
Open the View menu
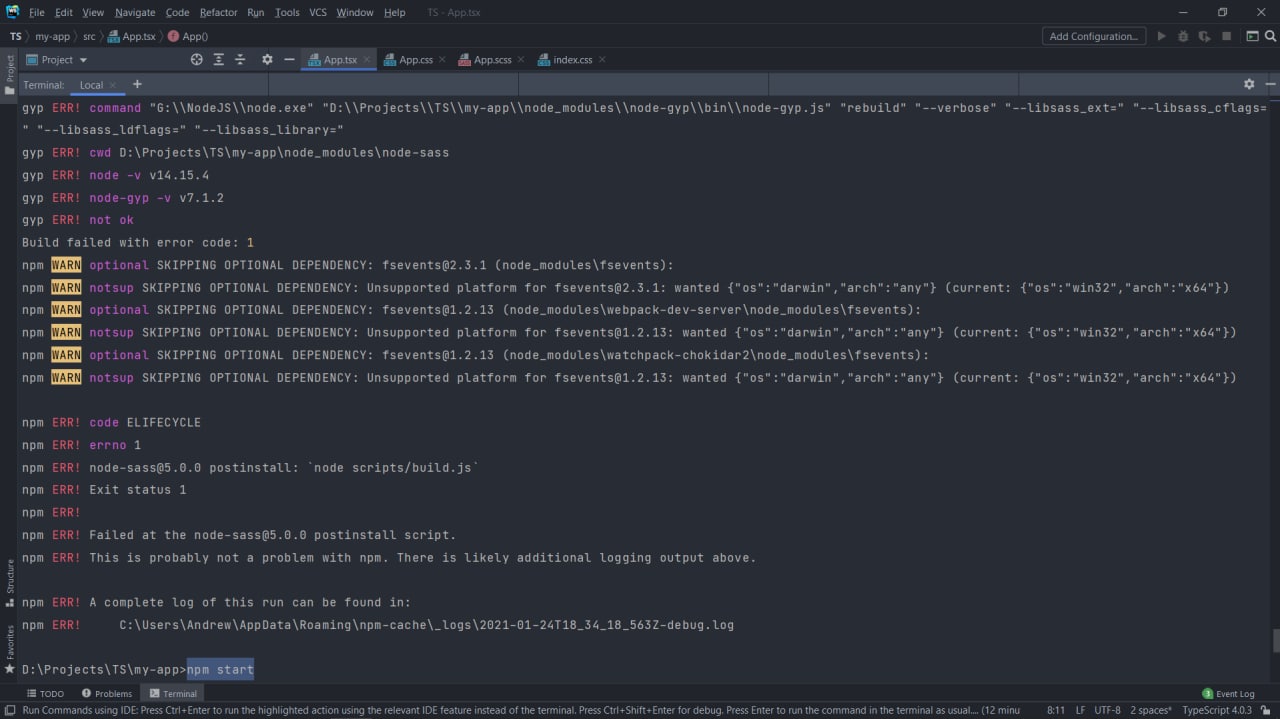coord(93,12)
